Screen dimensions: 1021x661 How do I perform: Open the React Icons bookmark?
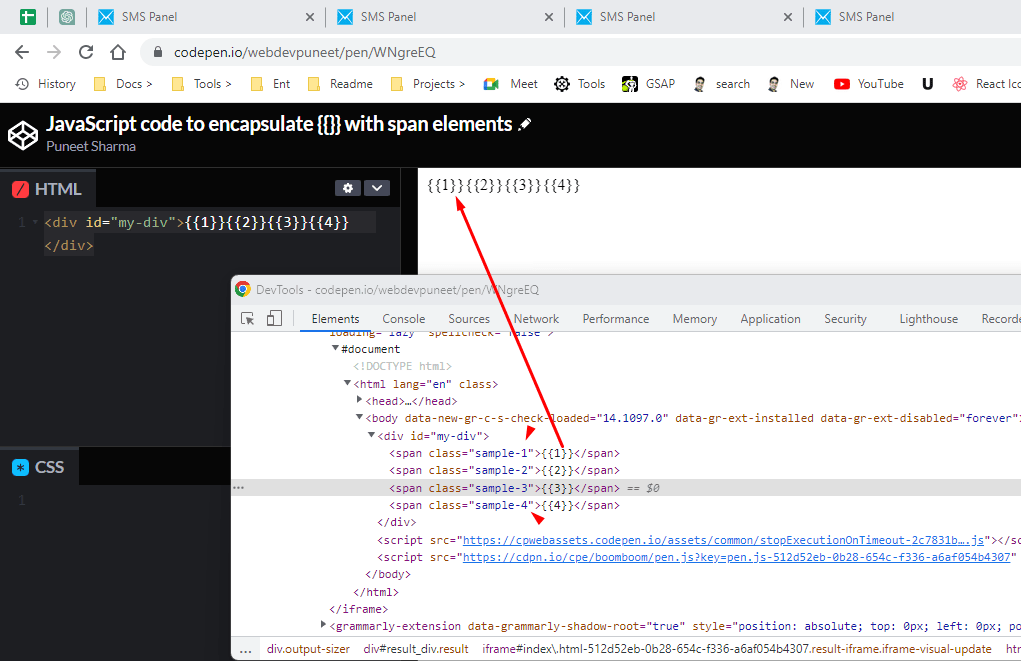(985, 84)
